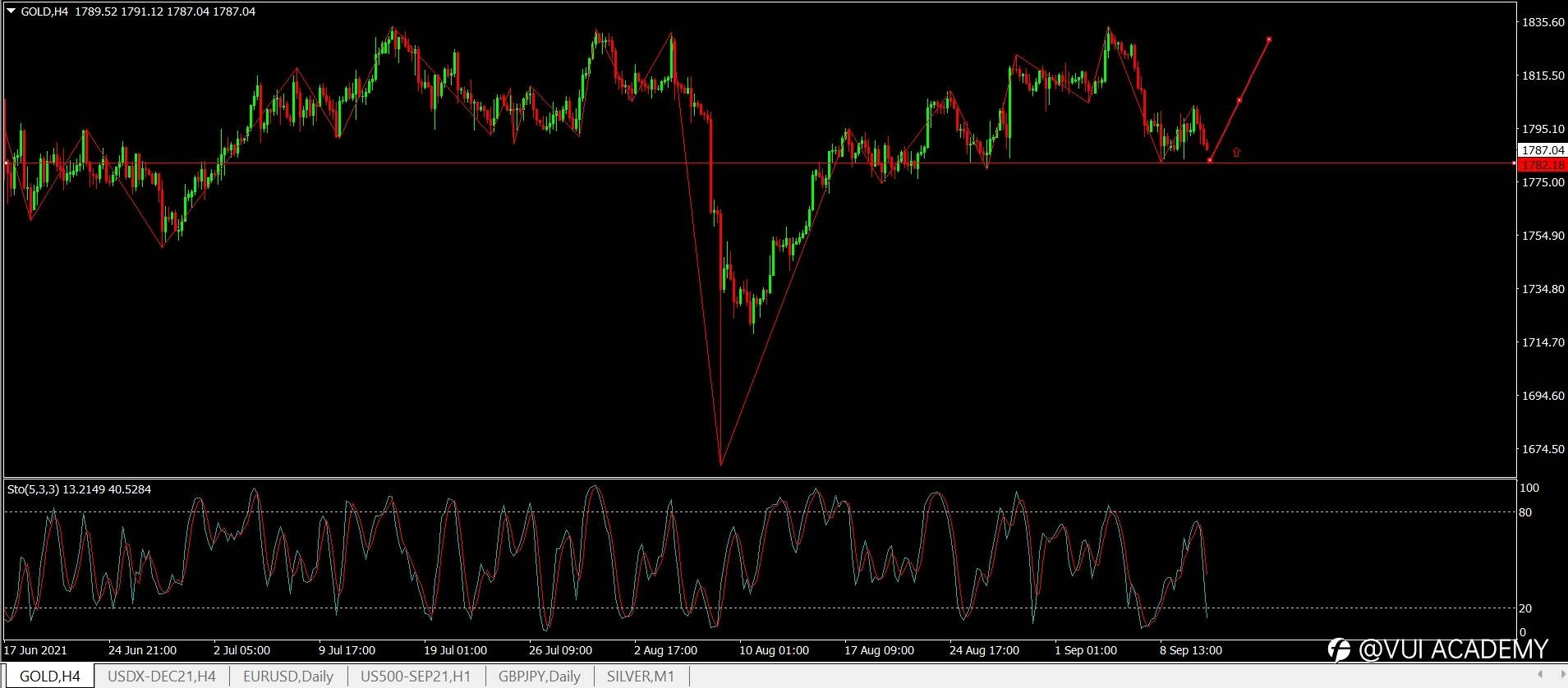Select the small red up-arrow chart object
Image resolution: width=1568 pixels, height=688 pixels.
coord(1236,152)
